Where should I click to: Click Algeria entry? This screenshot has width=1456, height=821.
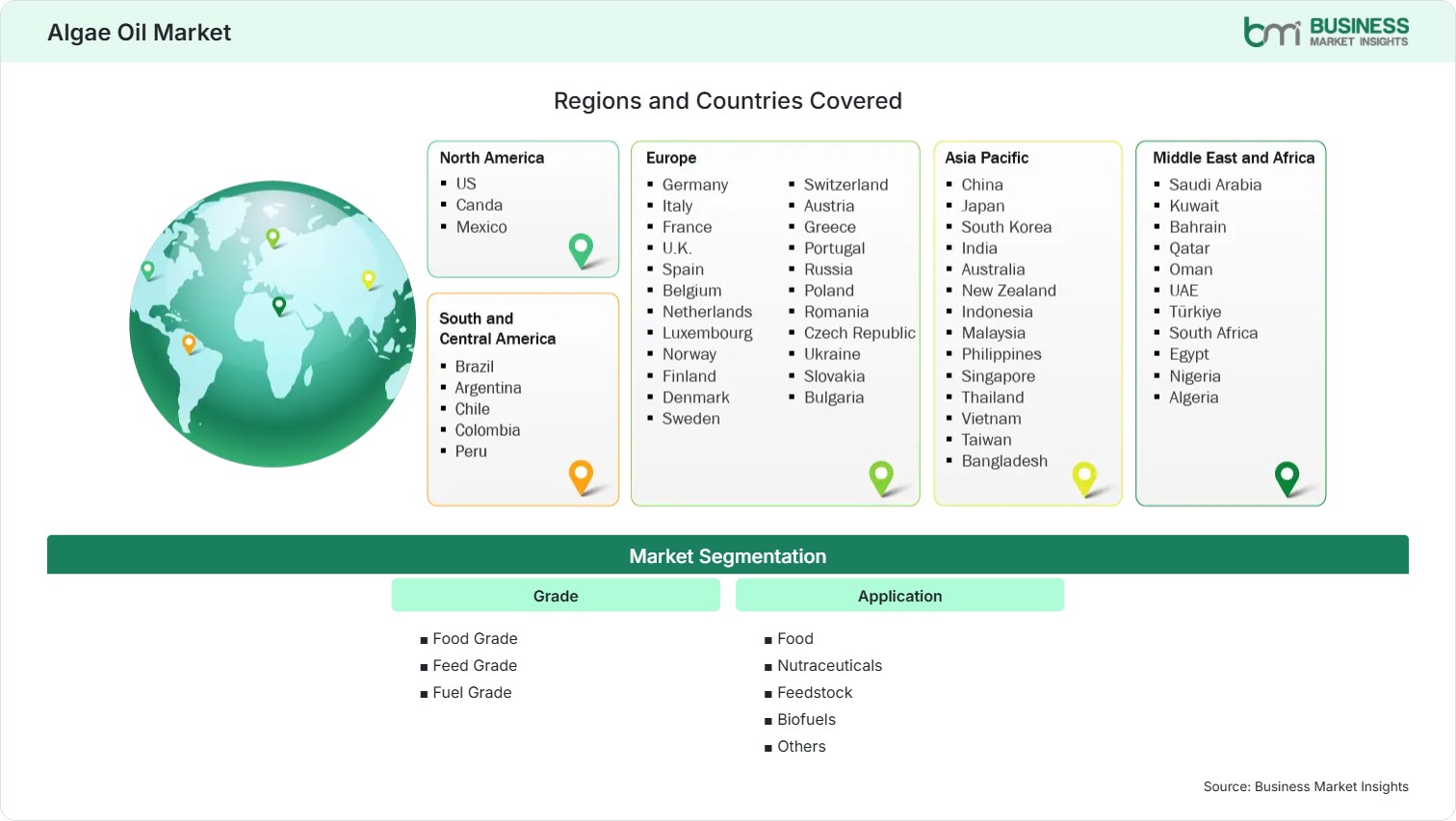[1194, 398]
